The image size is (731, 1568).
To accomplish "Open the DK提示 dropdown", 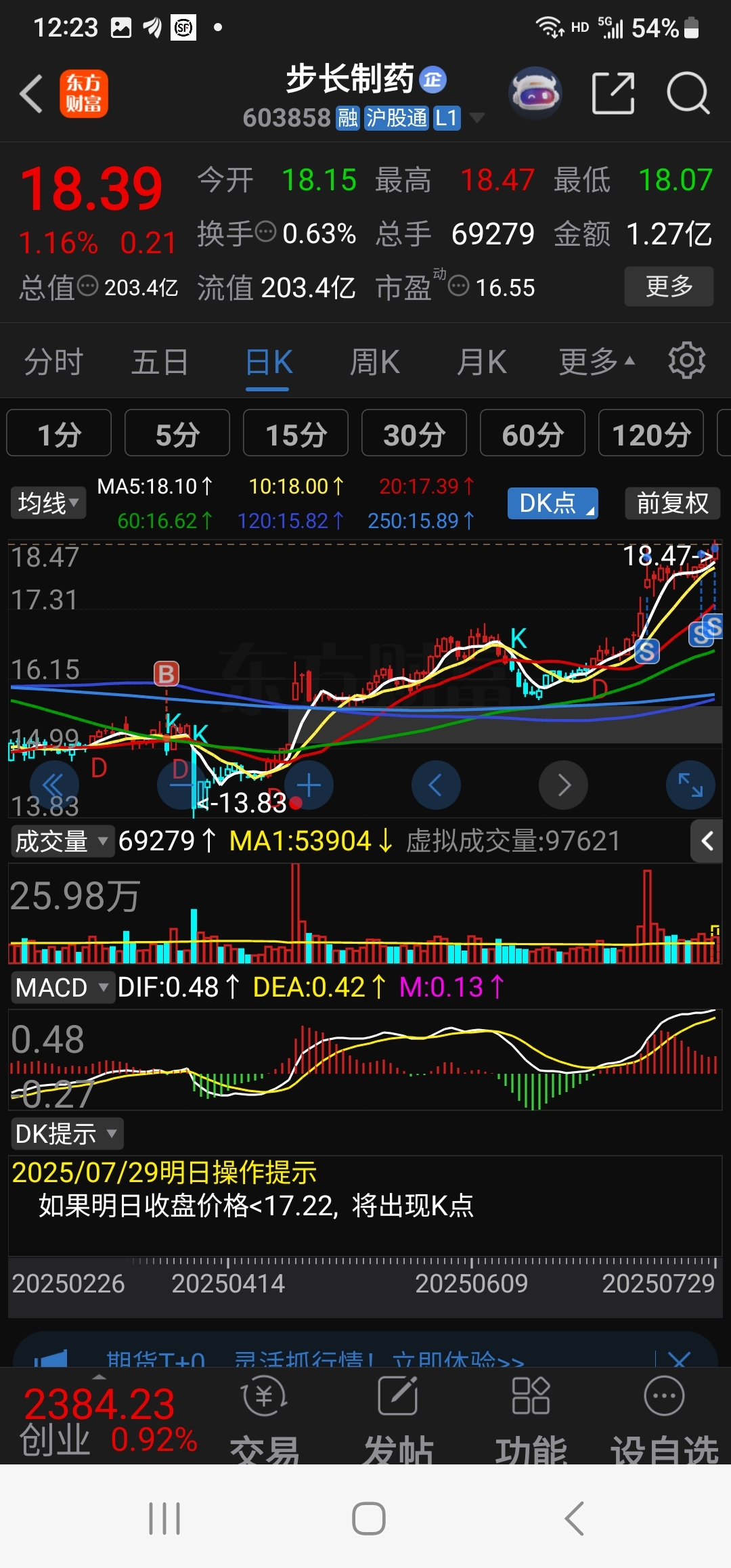I will point(66,1133).
